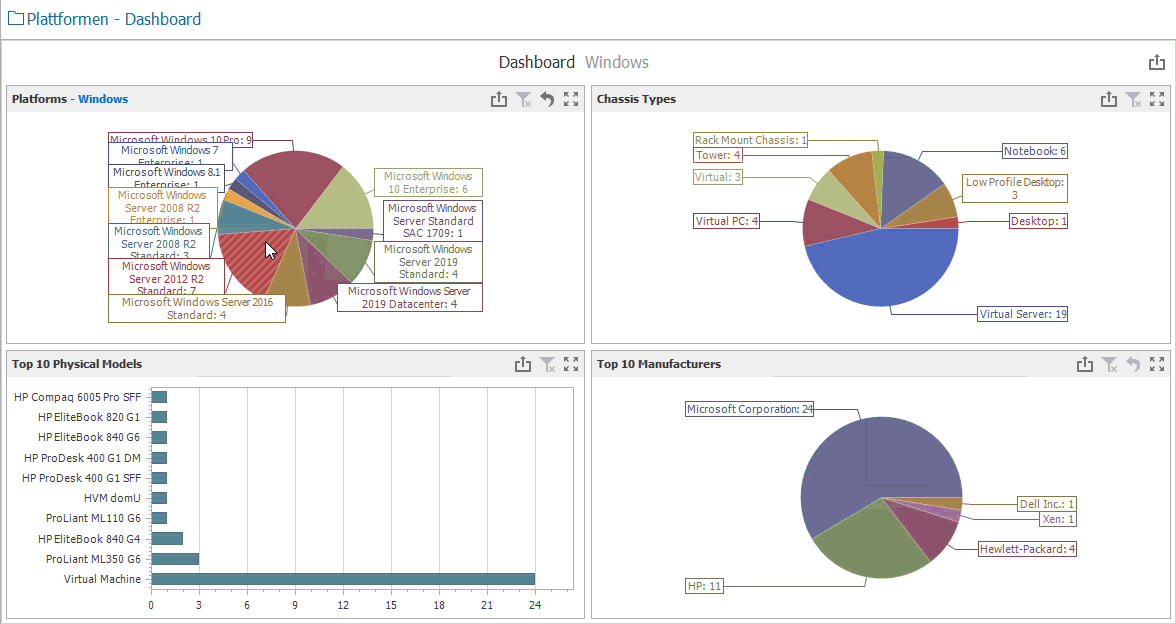Click the 'Rack Mount Chassis: 1' label
The image size is (1176, 624).
pyautogui.click(x=751, y=140)
